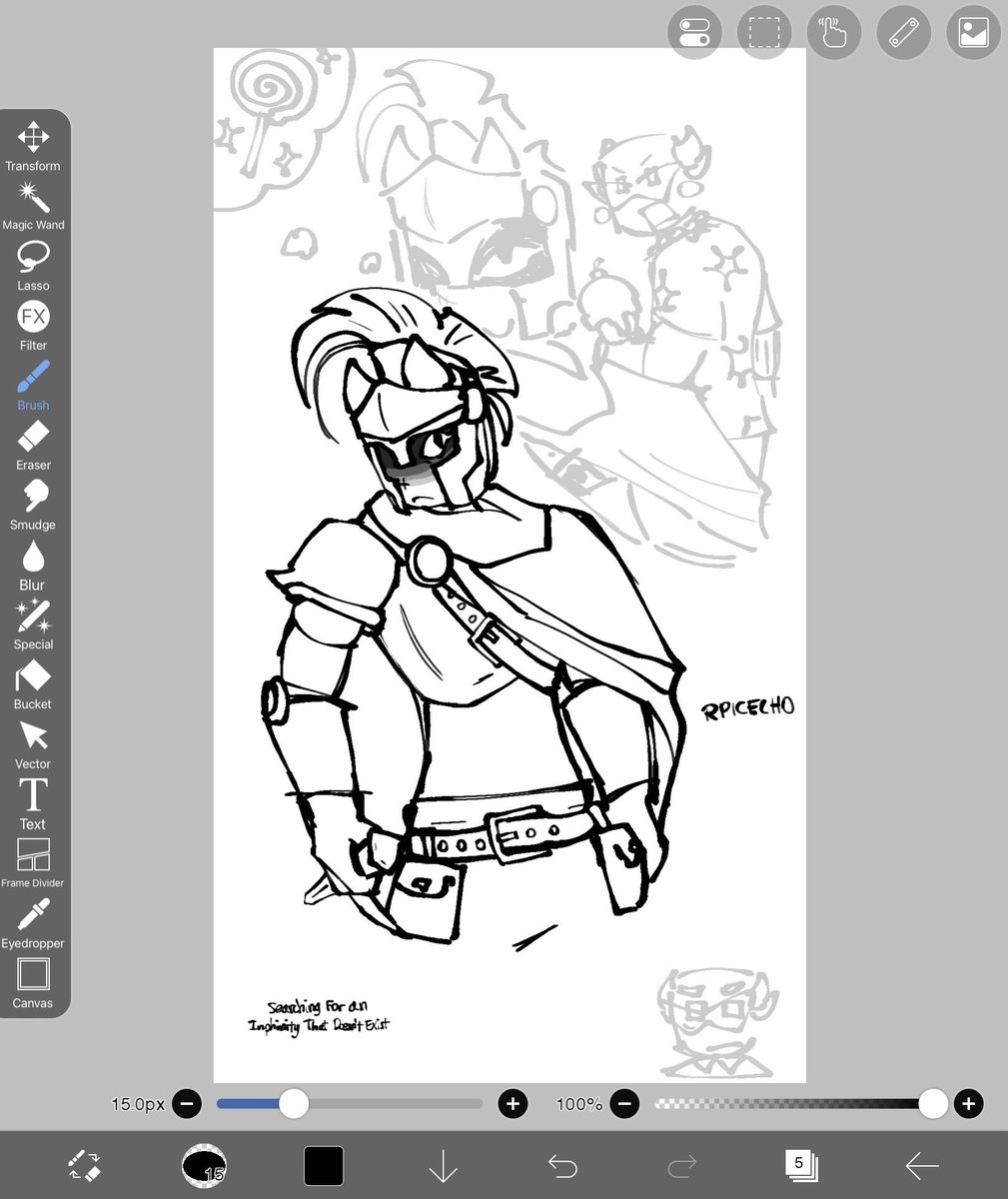Screen dimensions: 1008x1199
Task: Open the selection area button
Action: (x=764, y=33)
